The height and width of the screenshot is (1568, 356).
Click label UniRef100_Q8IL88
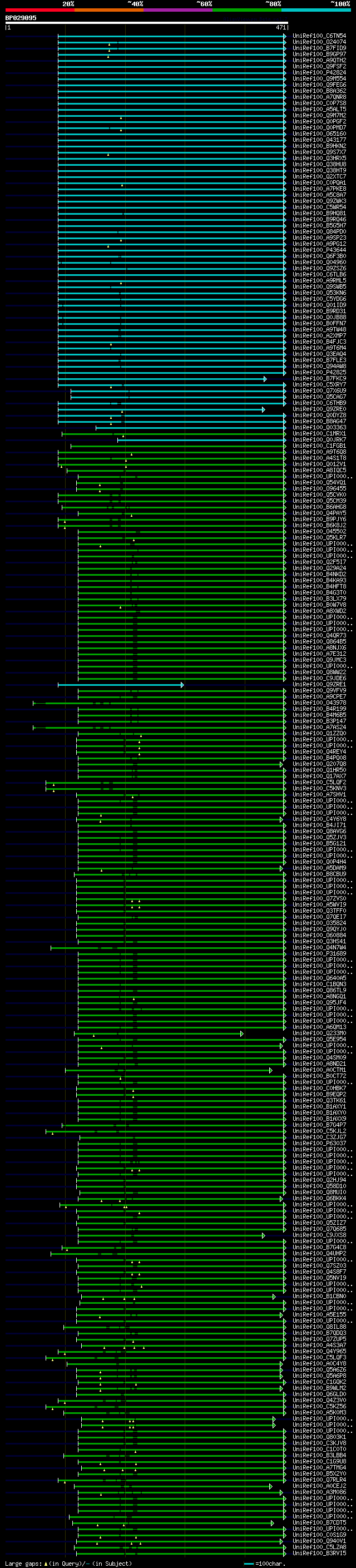[x=319, y=1327]
